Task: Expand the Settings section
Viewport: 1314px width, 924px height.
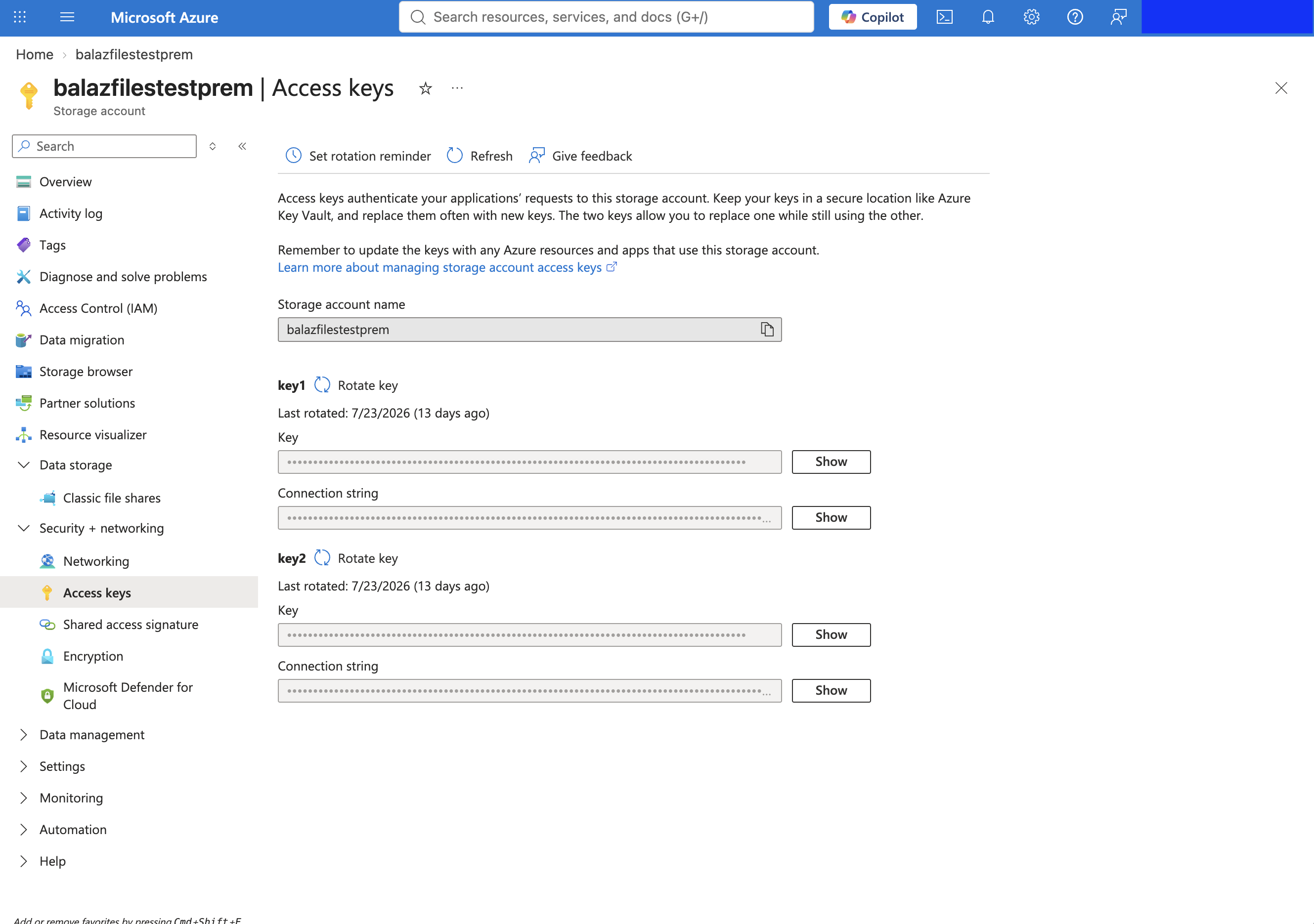Action: coord(23,766)
